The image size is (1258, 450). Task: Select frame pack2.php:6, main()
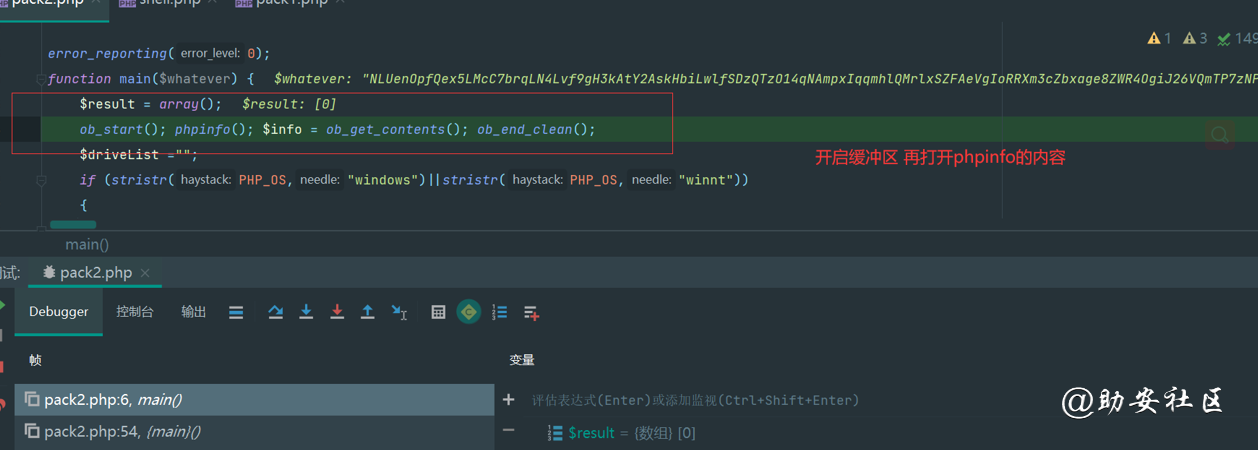point(254,399)
